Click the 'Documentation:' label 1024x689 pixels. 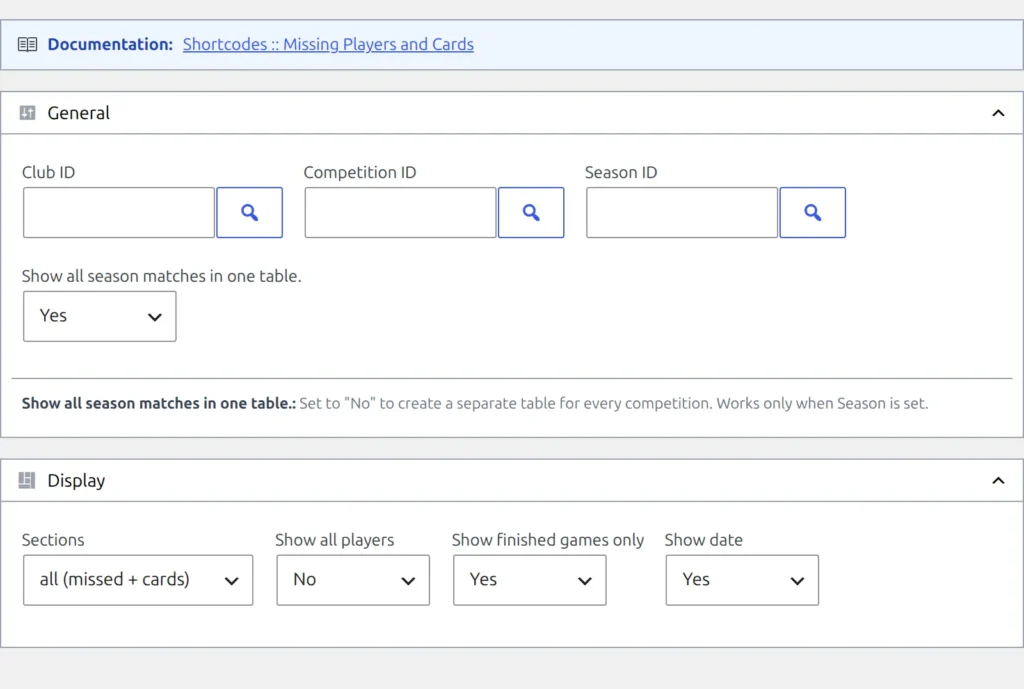tap(110, 44)
